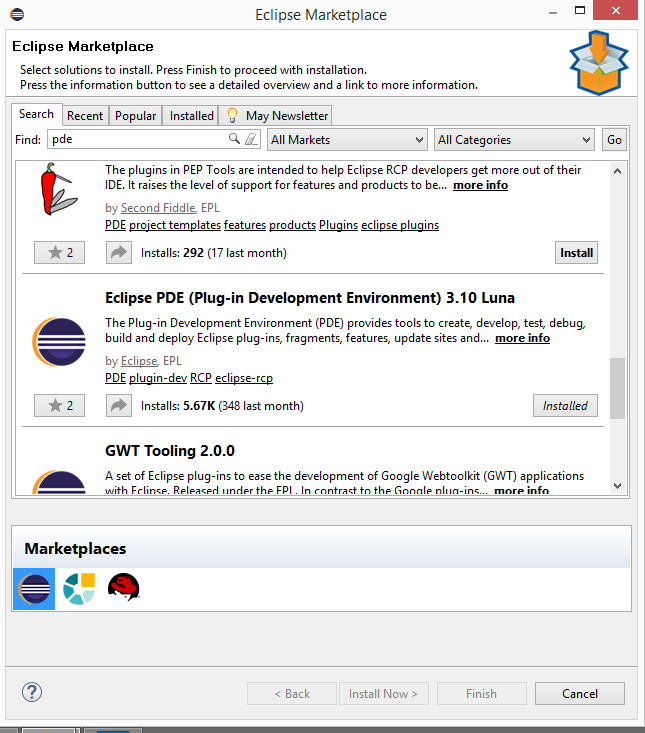Clear the search text with eraser icon
Viewport: 645px width, 733px height.
click(251, 139)
